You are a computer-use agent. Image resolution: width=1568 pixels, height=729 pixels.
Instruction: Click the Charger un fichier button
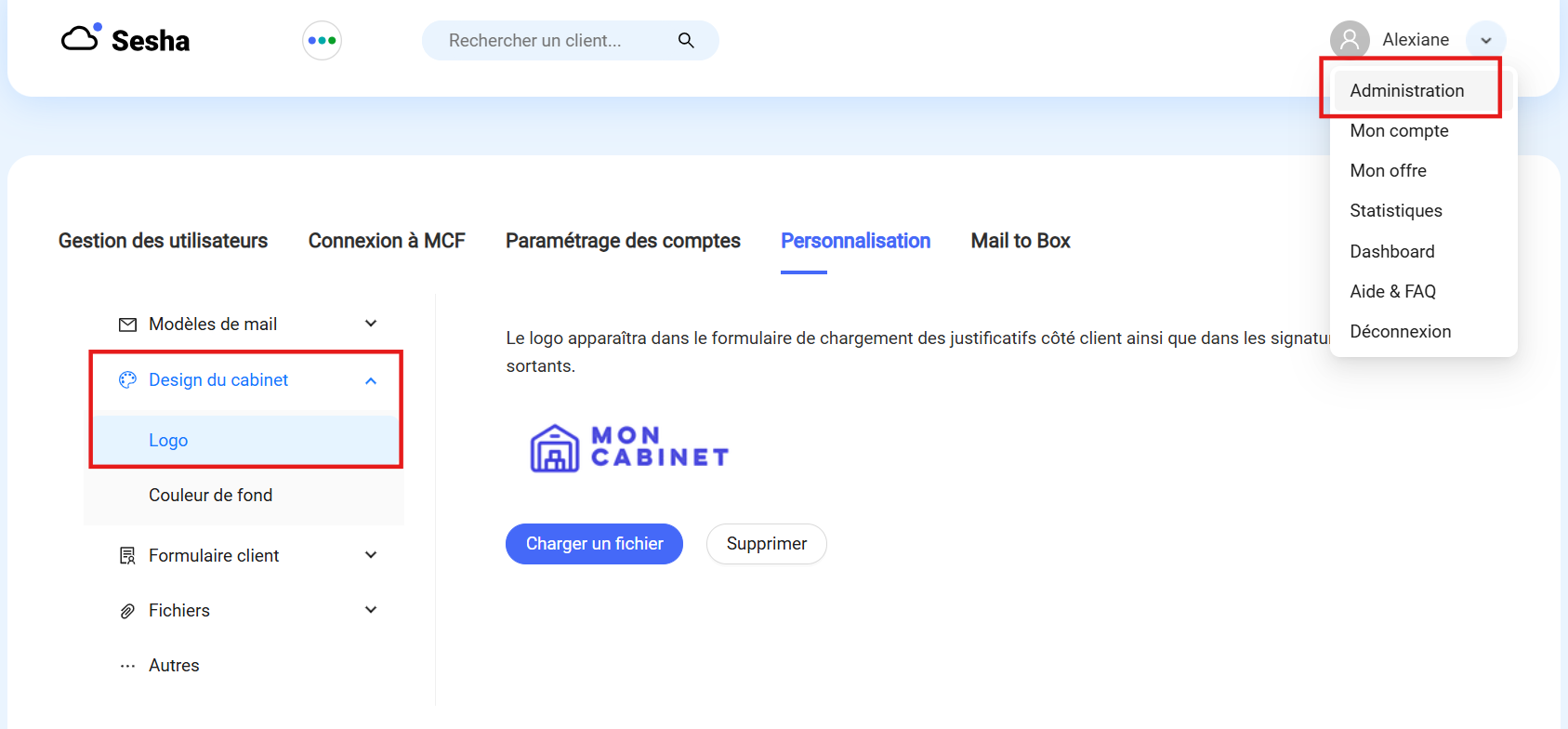click(594, 544)
